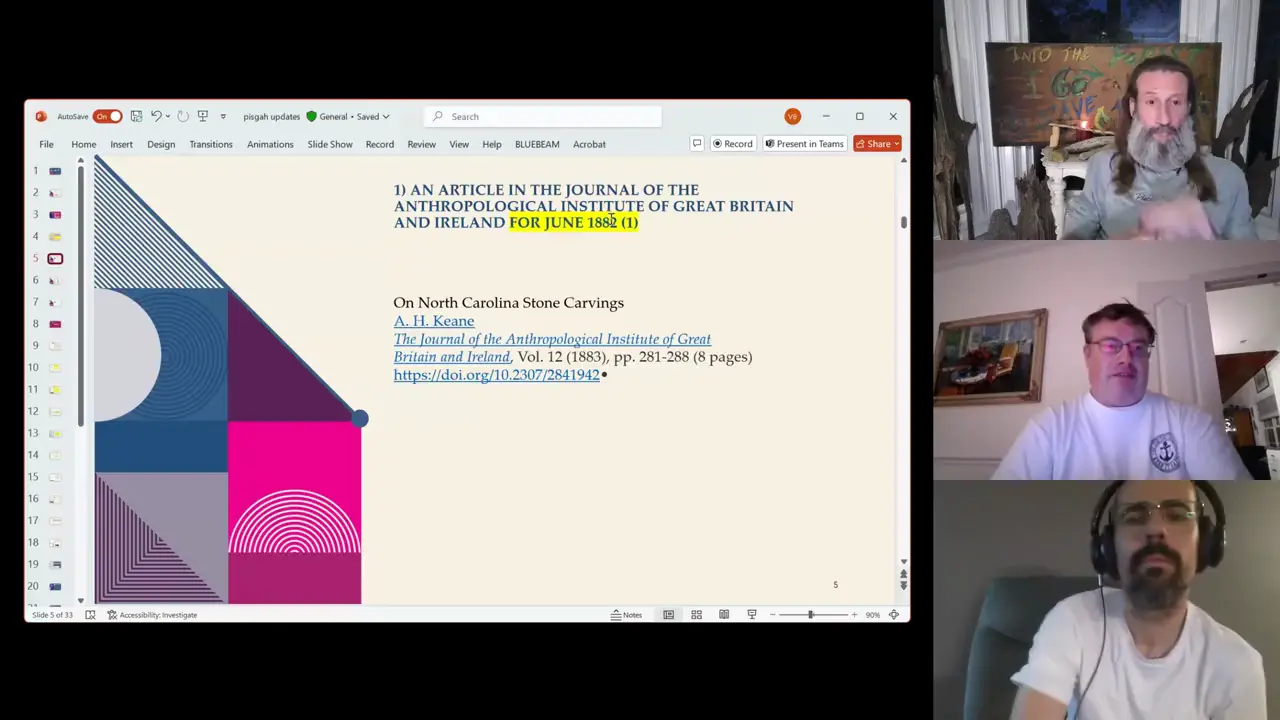
Task: Go to the Transitions tab
Action: click(211, 144)
